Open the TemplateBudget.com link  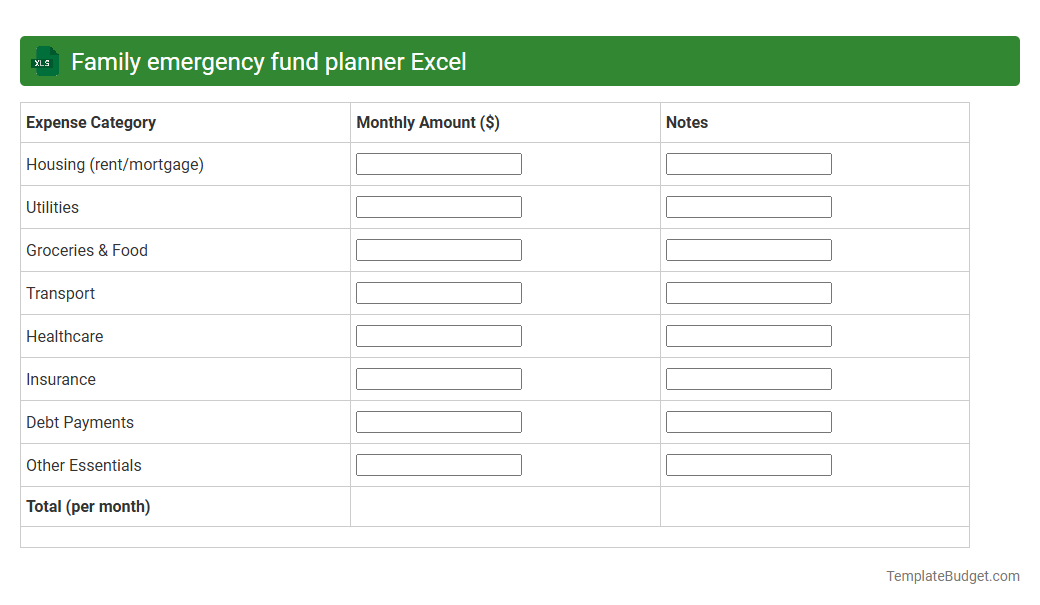click(952, 575)
